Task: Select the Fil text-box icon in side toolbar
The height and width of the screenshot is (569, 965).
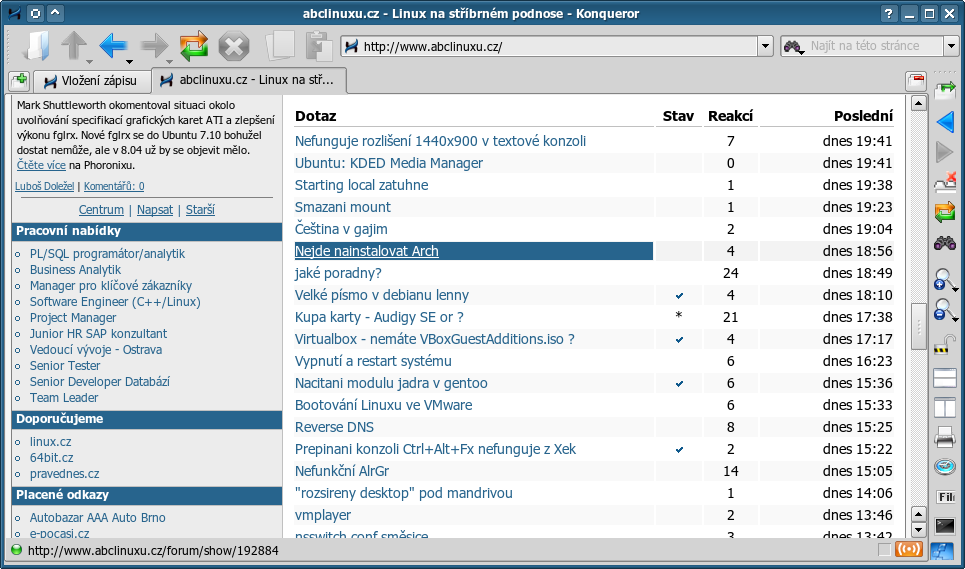Action: (x=945, y=496)
